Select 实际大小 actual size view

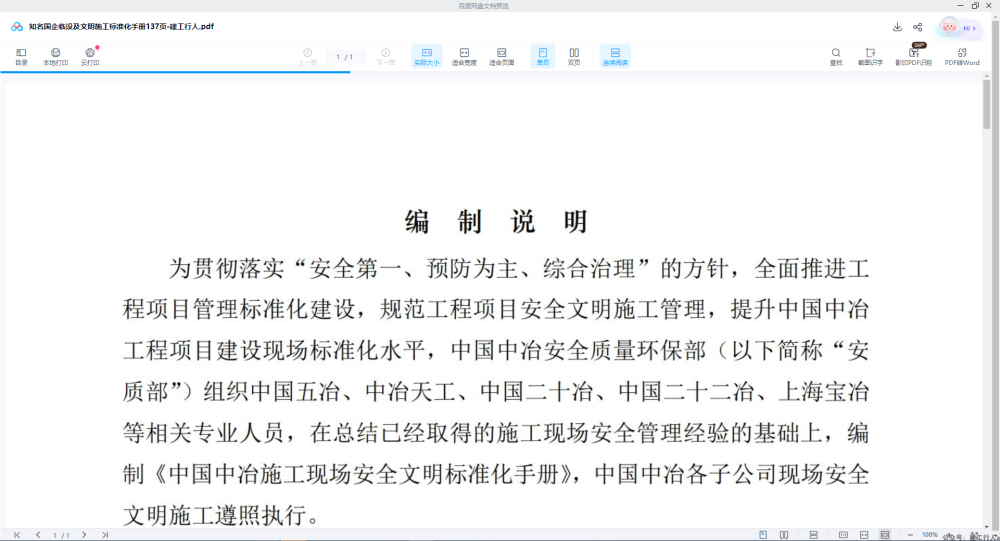tap(427, 56)
